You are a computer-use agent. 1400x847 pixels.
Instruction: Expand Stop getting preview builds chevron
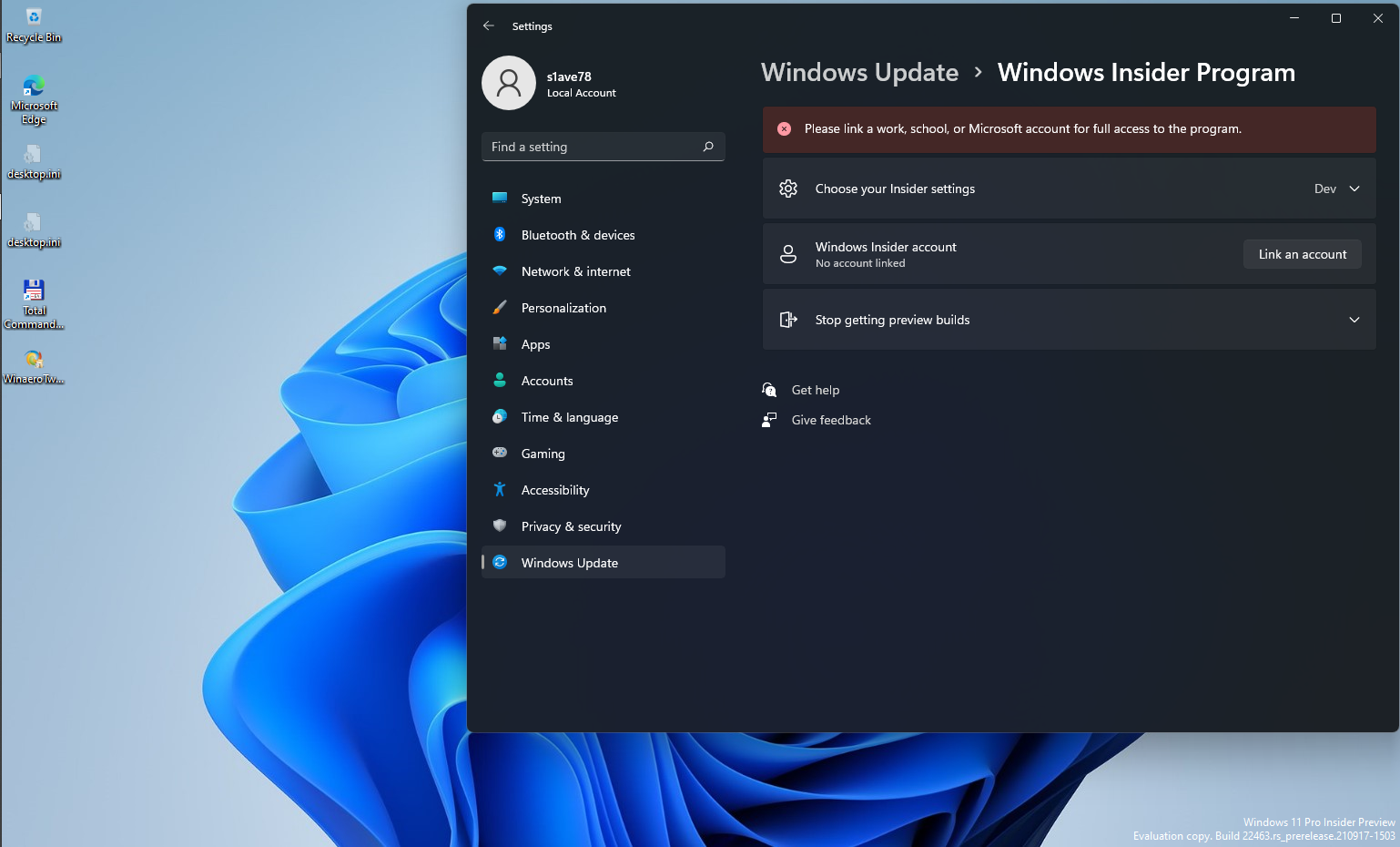1354,320
